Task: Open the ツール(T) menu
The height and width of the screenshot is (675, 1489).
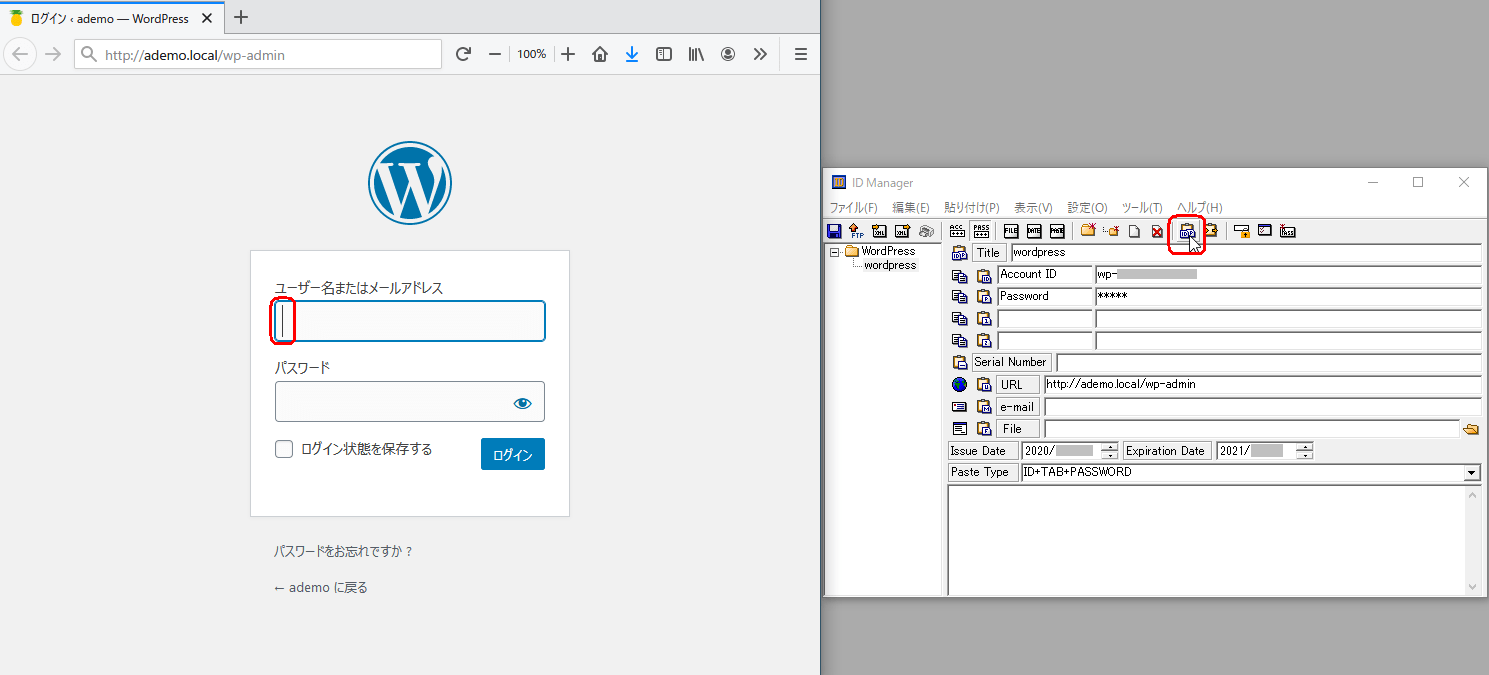Action: [x=1142, y=208]
